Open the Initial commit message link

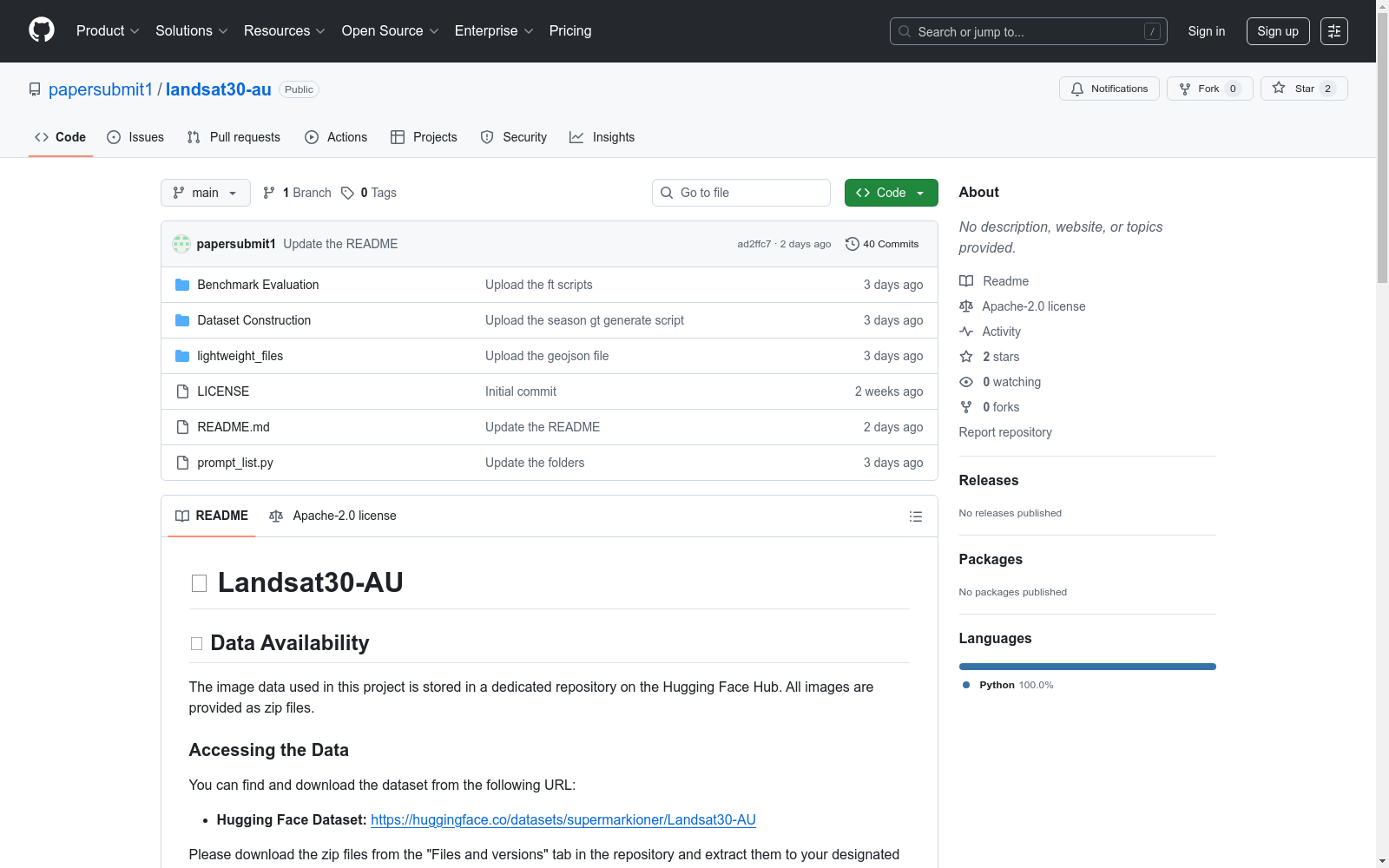click(521, 391)
